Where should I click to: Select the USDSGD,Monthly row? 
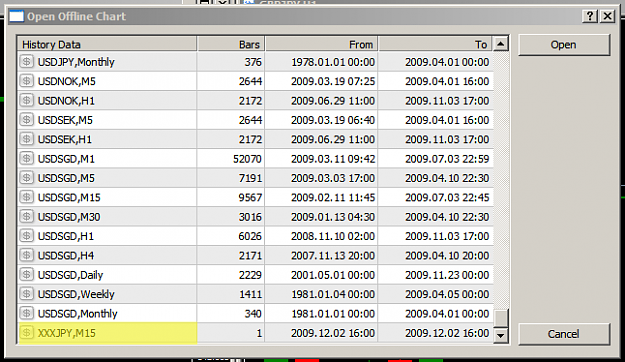click(x=256, y=313)
